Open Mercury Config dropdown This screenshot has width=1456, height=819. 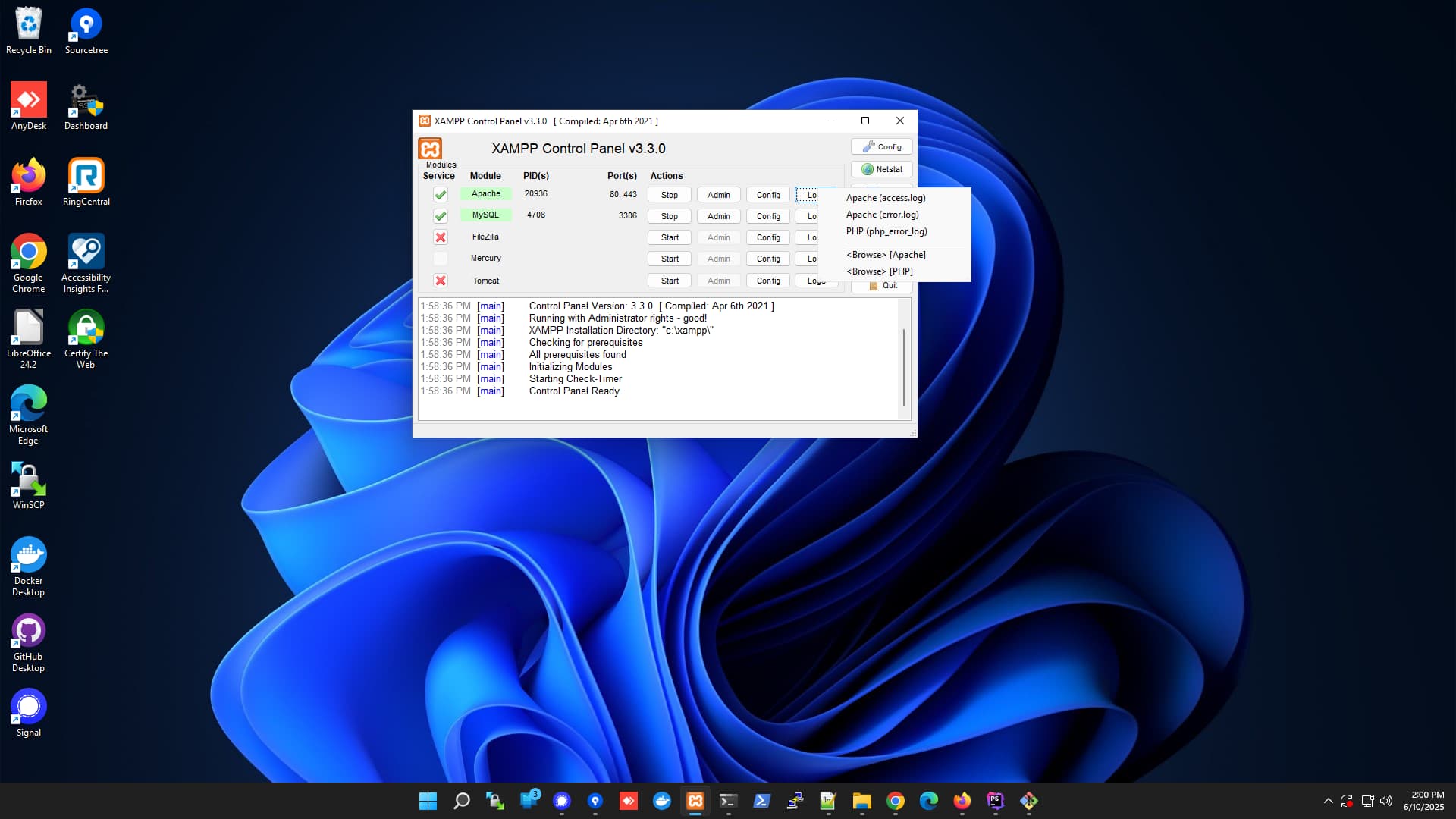(768, 259)
